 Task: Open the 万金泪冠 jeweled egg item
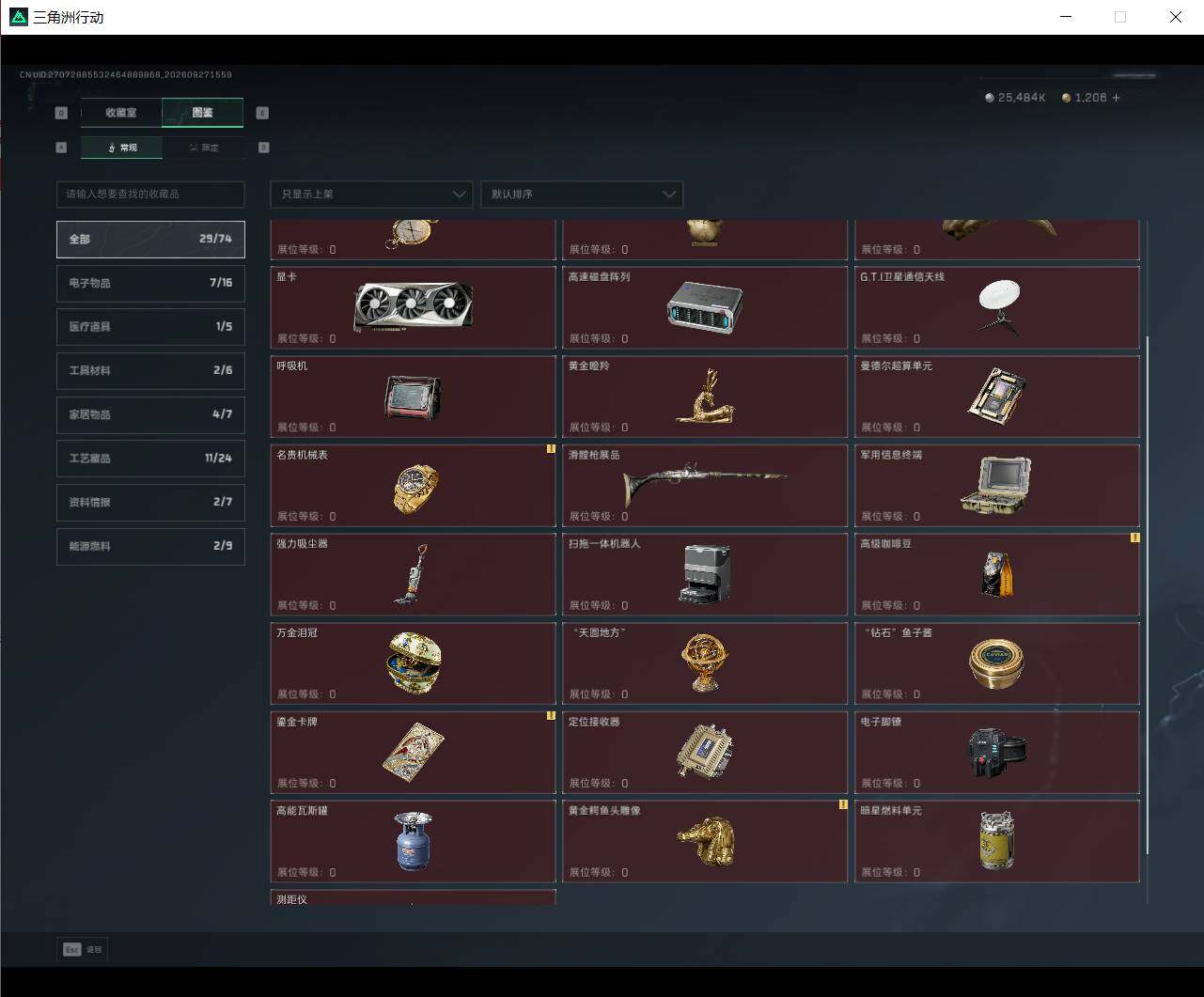[x=414, y=663]
